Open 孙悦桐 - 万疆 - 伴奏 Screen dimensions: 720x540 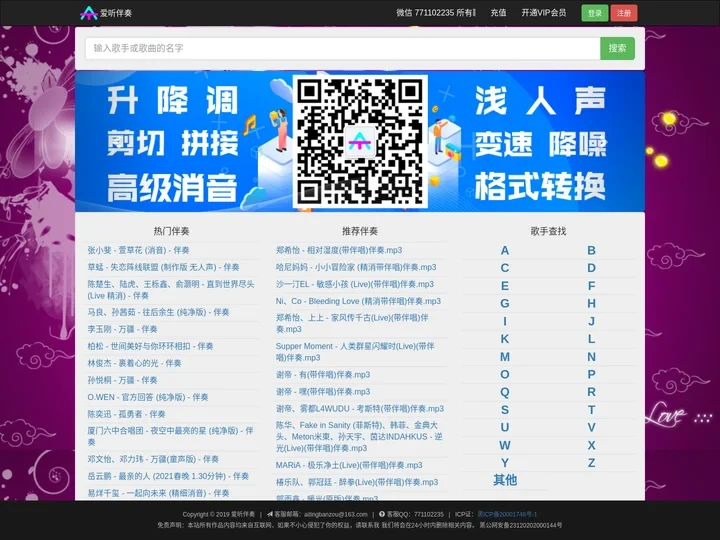click(x=122, y=380)
